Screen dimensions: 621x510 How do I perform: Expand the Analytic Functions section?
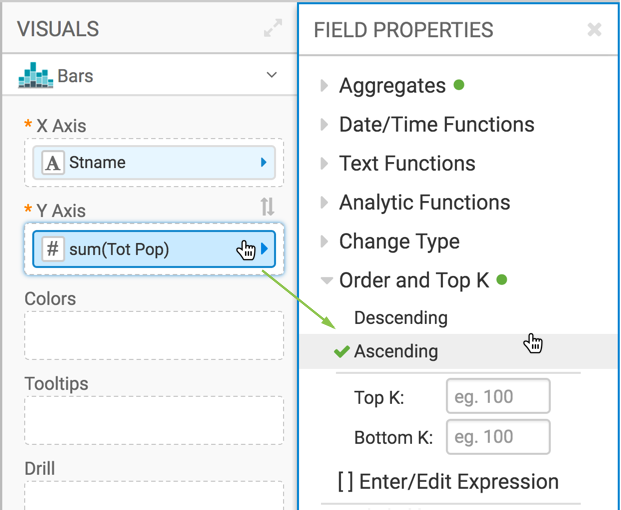[x=424, y=203]
